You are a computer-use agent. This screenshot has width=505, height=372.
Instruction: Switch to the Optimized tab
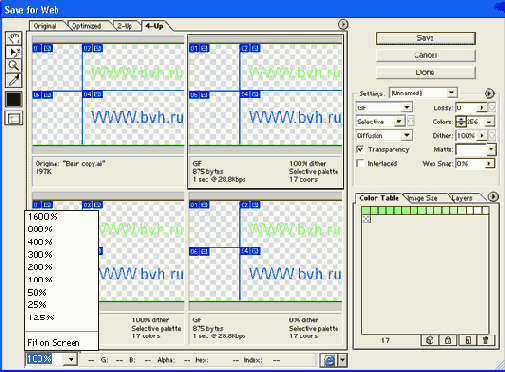(87, 26)
